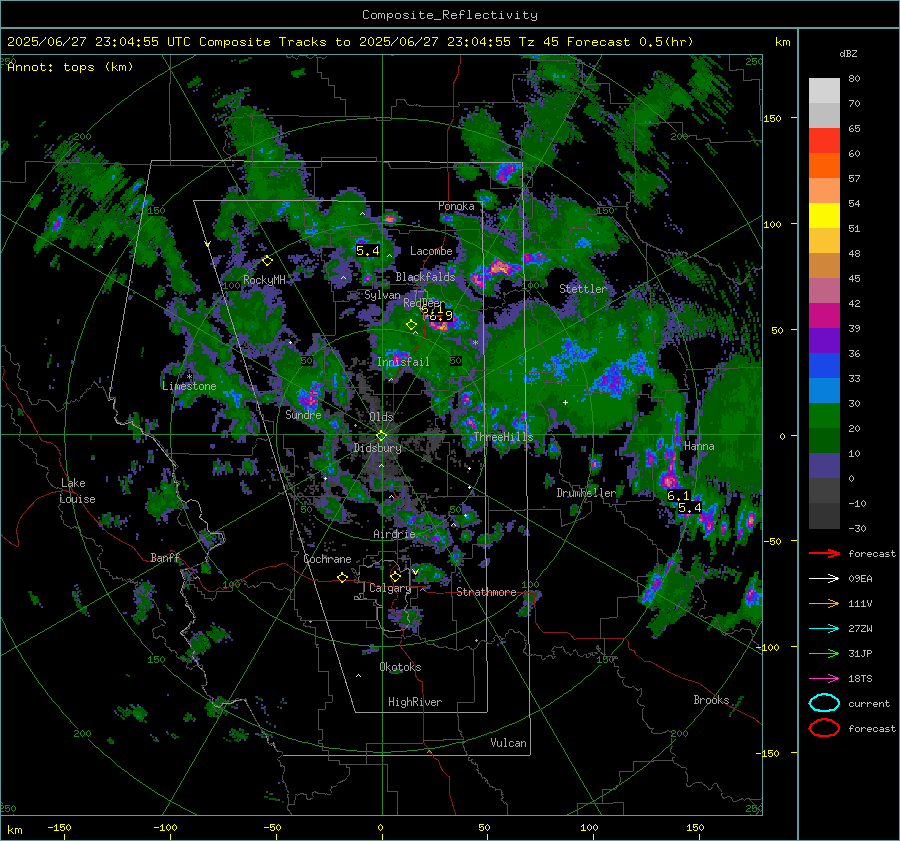Image resolution: width=900 pixels, height=841 pixels.
Task: Click the Strathmore city label
Action: [x=486, y=592]
